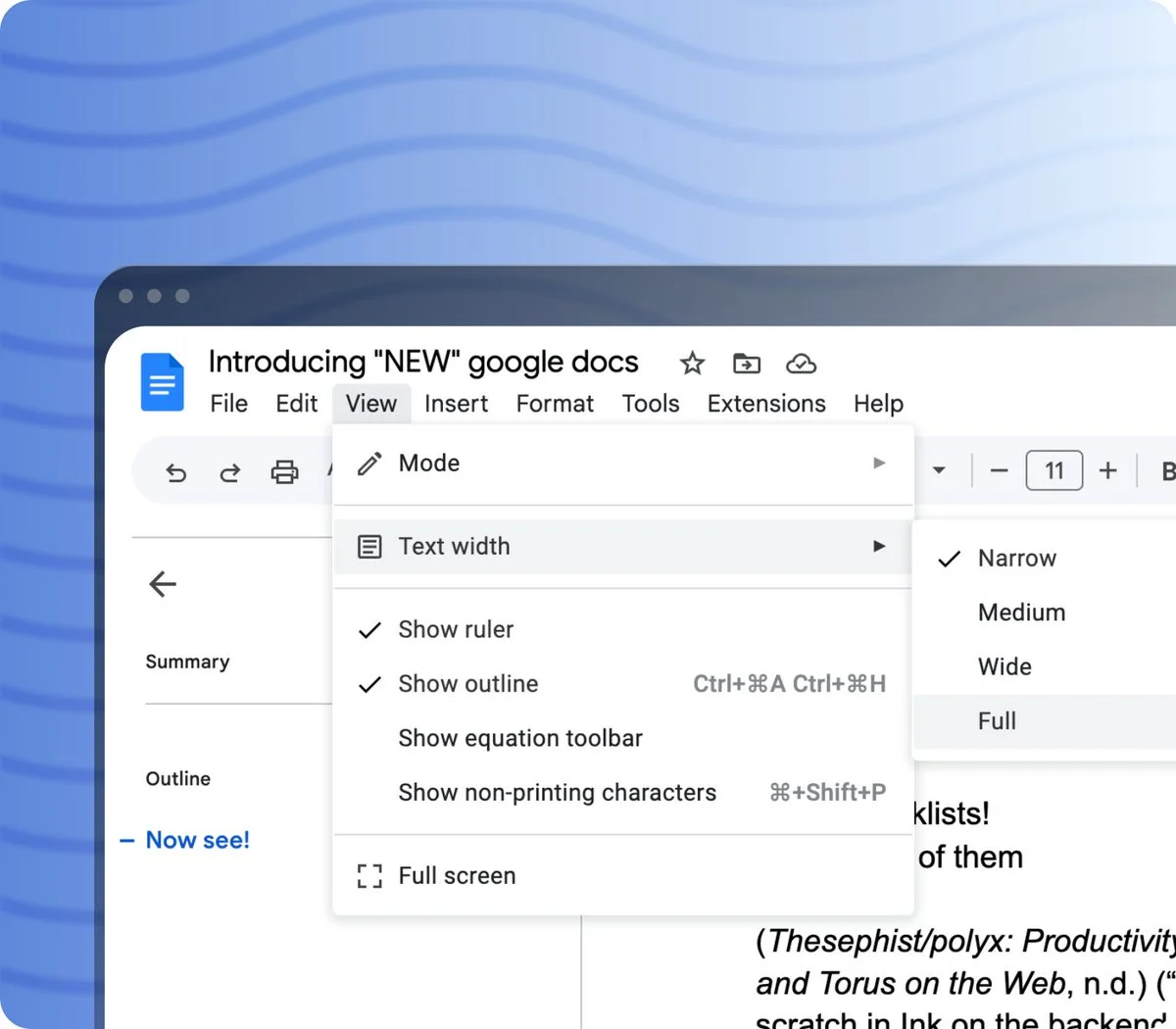This screenshot has height=1029, width=1176.
Task: Click the Google Docs home icon
Action: (163, 381)
